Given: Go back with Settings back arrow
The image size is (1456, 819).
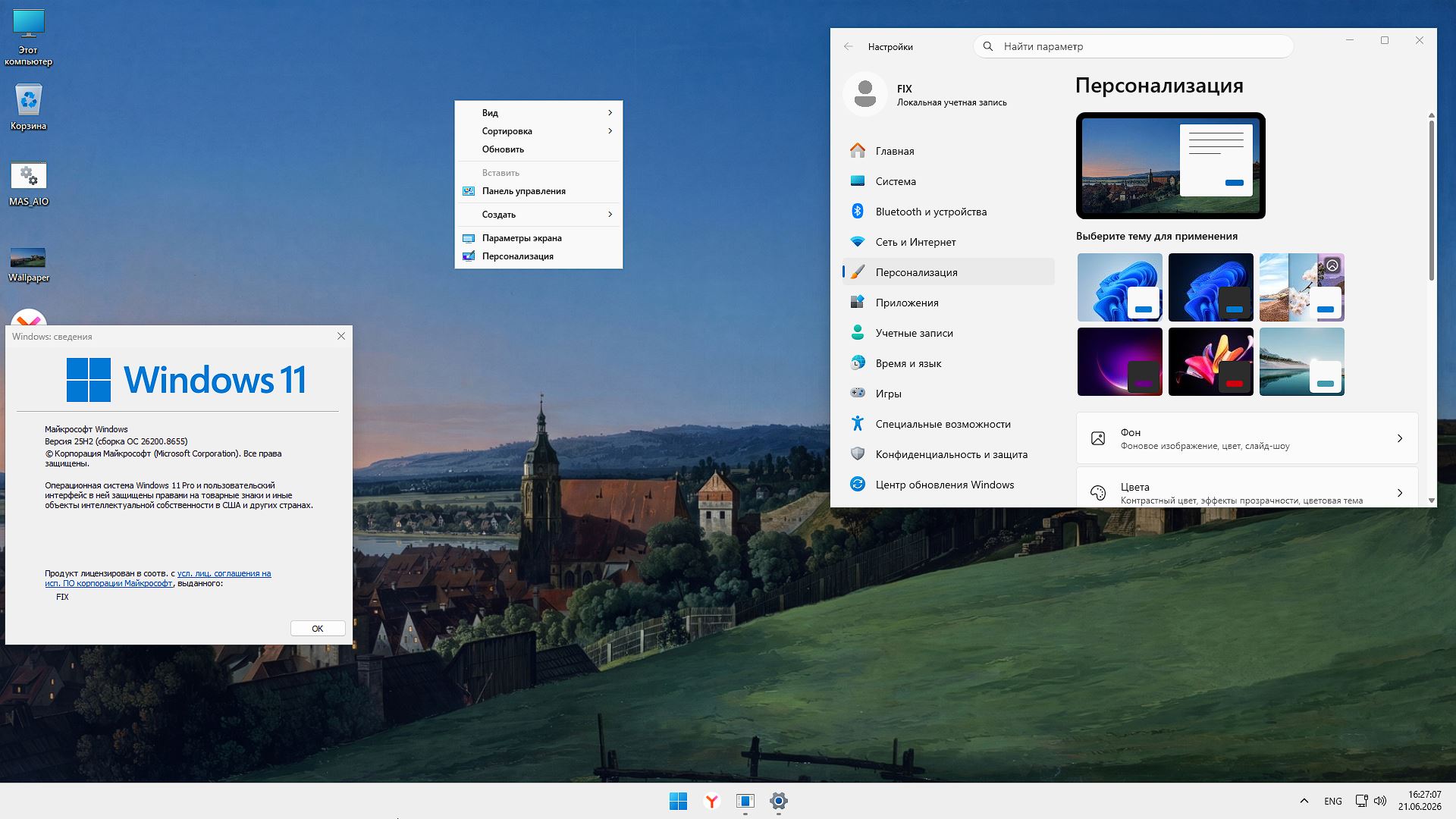Looking at the screenshot, I should [849, 46].
